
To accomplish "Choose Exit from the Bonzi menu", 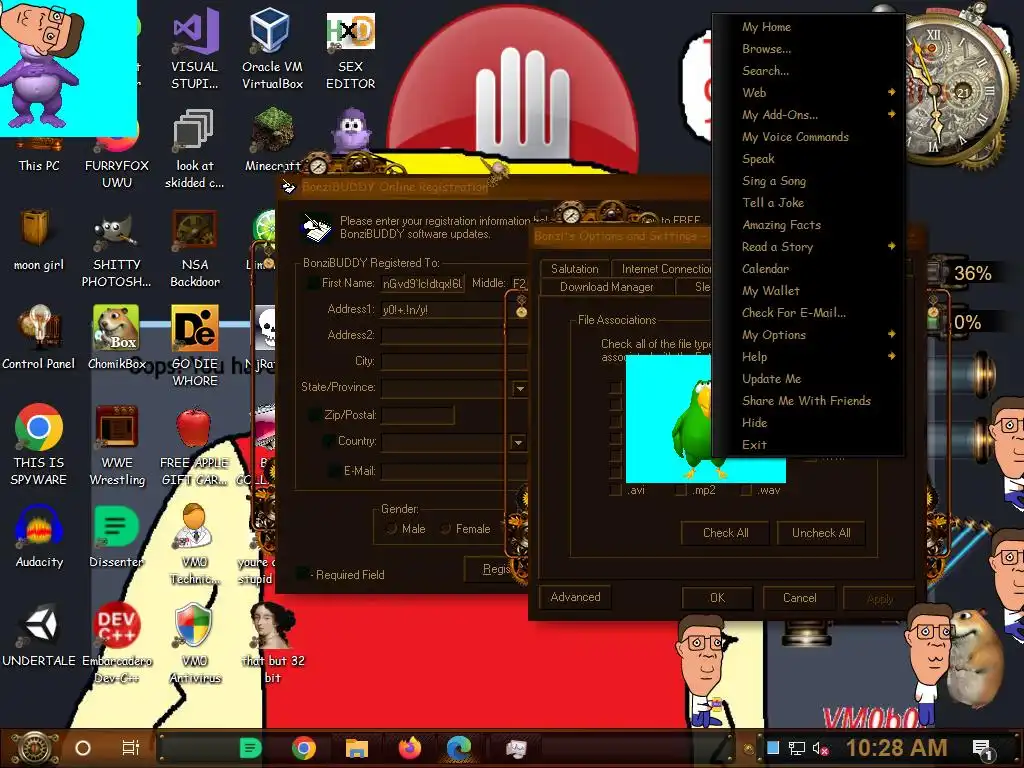I will tap(754, 445).
